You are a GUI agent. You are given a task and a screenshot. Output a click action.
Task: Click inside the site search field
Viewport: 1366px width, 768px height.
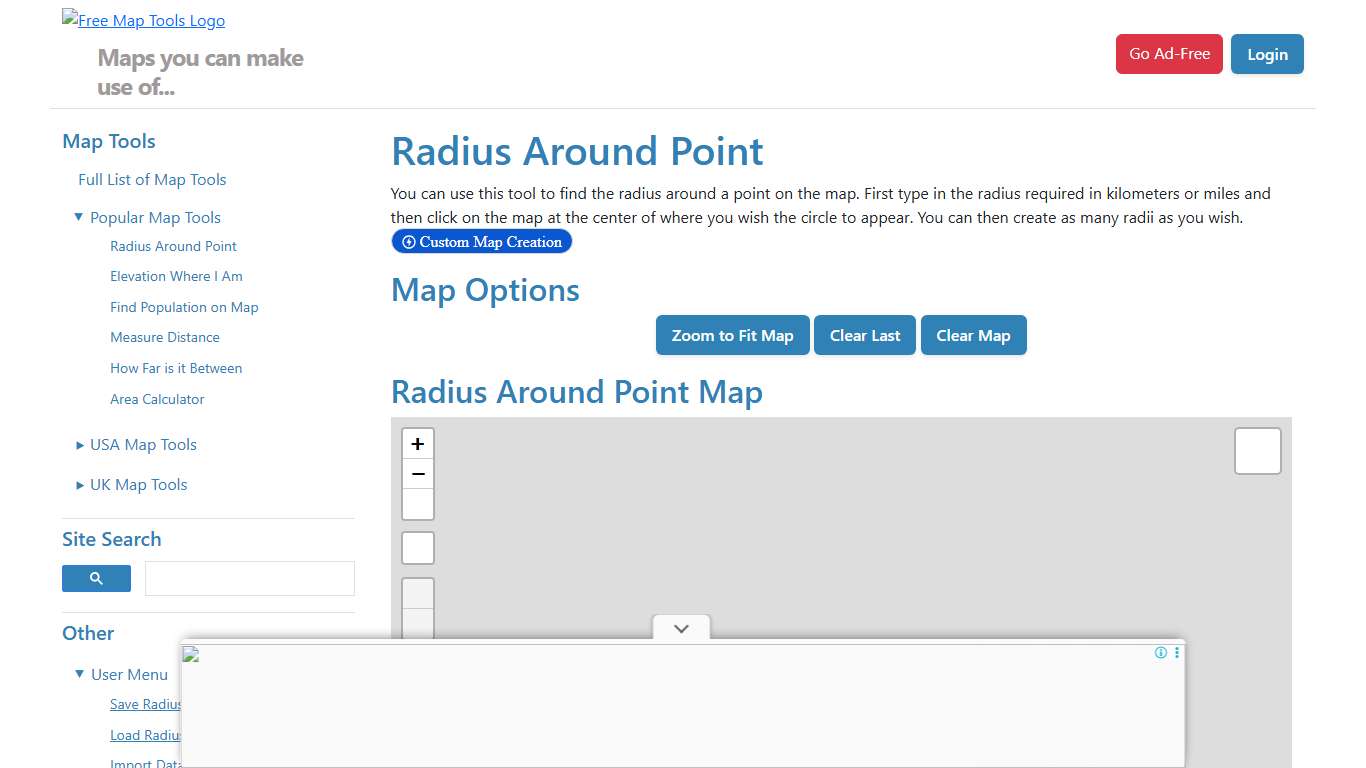[249, 578]
